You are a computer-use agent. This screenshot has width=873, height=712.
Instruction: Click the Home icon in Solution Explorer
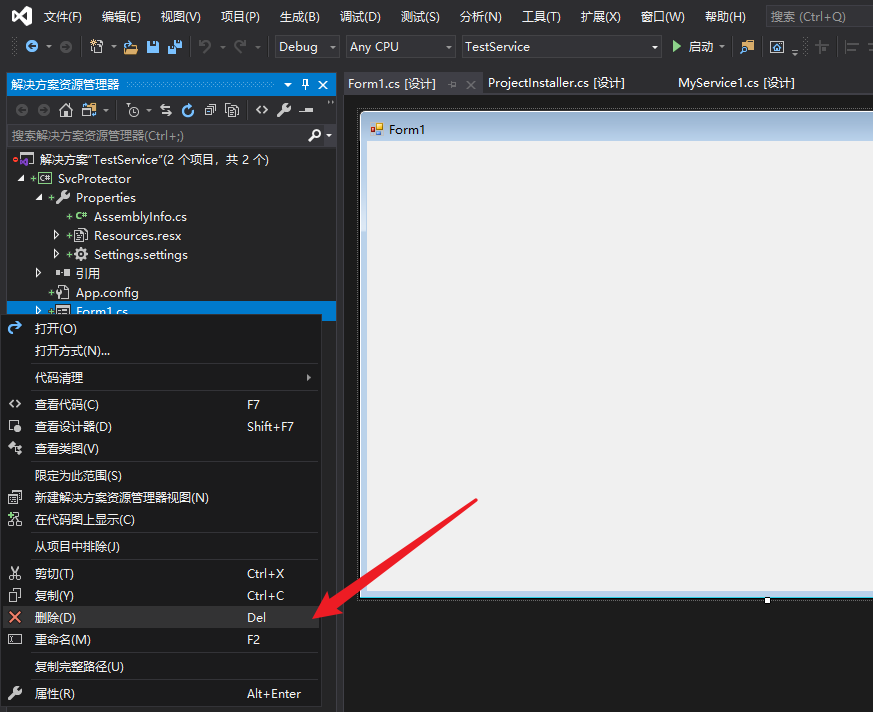click(66, 110)
